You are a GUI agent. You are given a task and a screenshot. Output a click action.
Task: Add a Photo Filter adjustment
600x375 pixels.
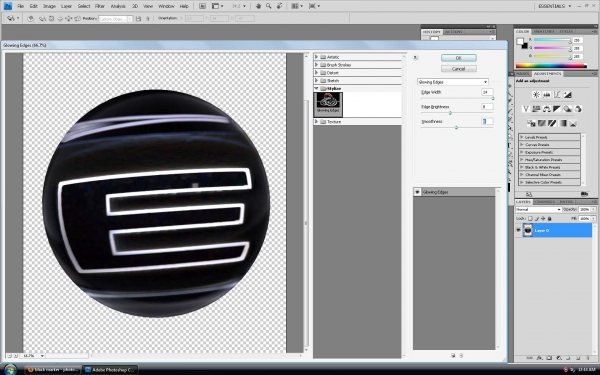[567, 109]
